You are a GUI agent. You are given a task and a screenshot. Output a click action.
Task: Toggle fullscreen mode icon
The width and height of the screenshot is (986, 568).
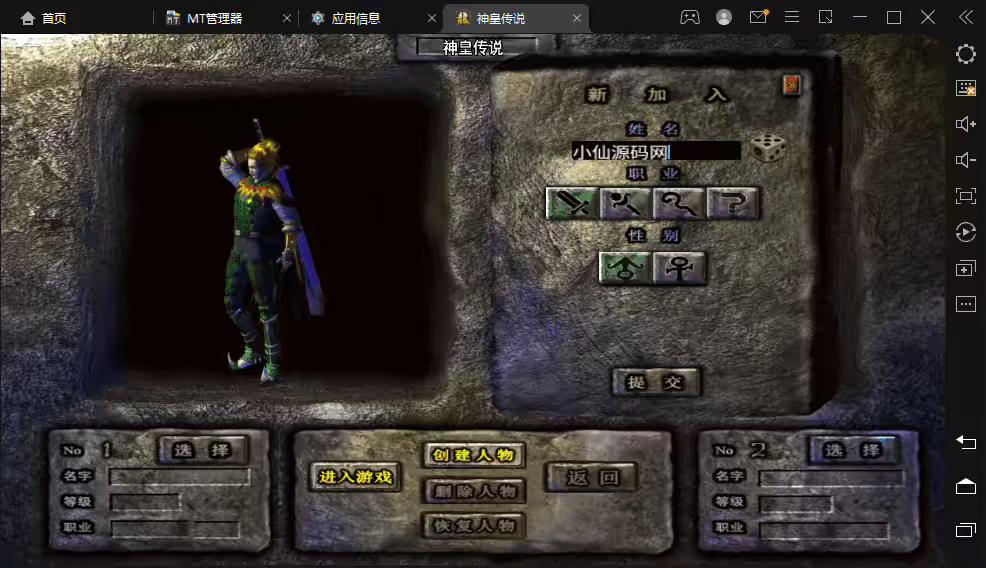pyautogui.click(x=966, y=196)
